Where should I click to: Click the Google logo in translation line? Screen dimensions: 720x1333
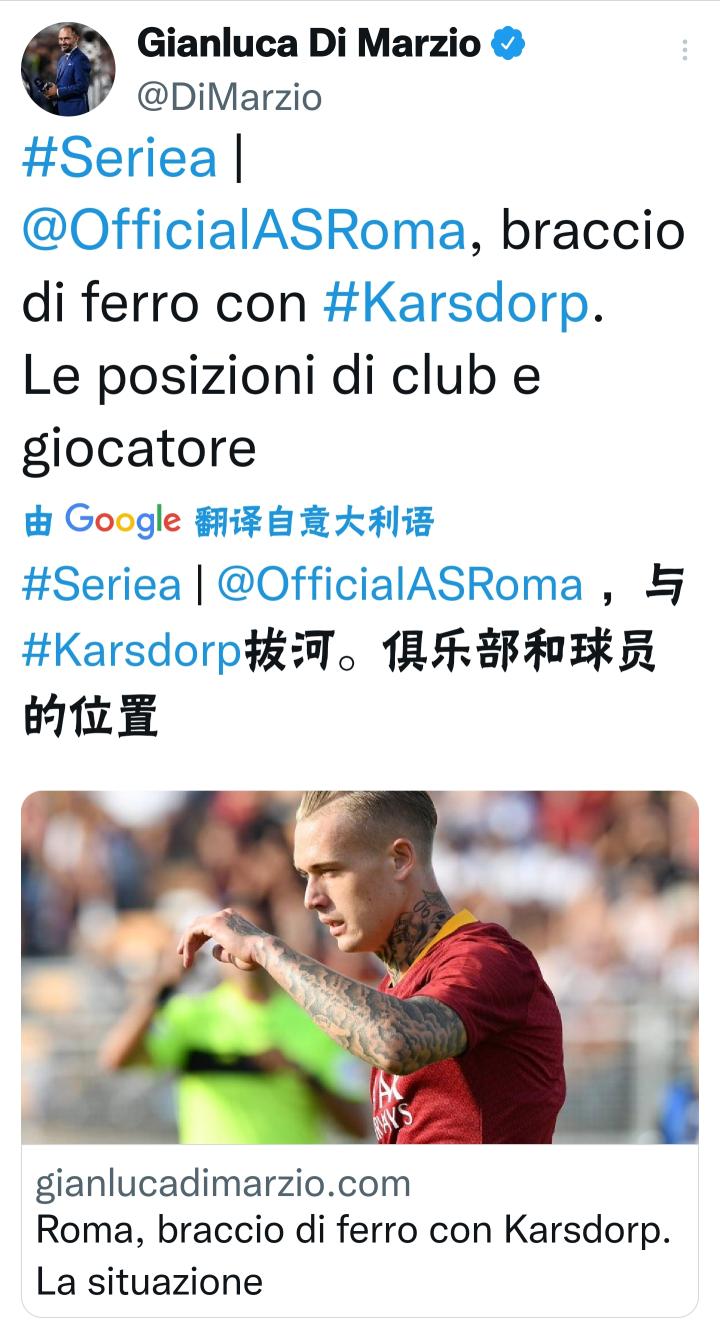tap(123, 521)
